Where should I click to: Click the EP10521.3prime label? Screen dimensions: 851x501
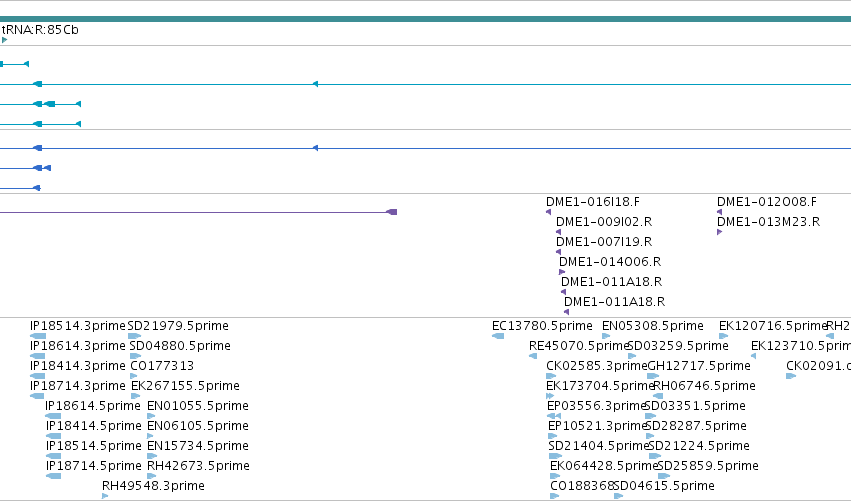click(x=596, y=426)
